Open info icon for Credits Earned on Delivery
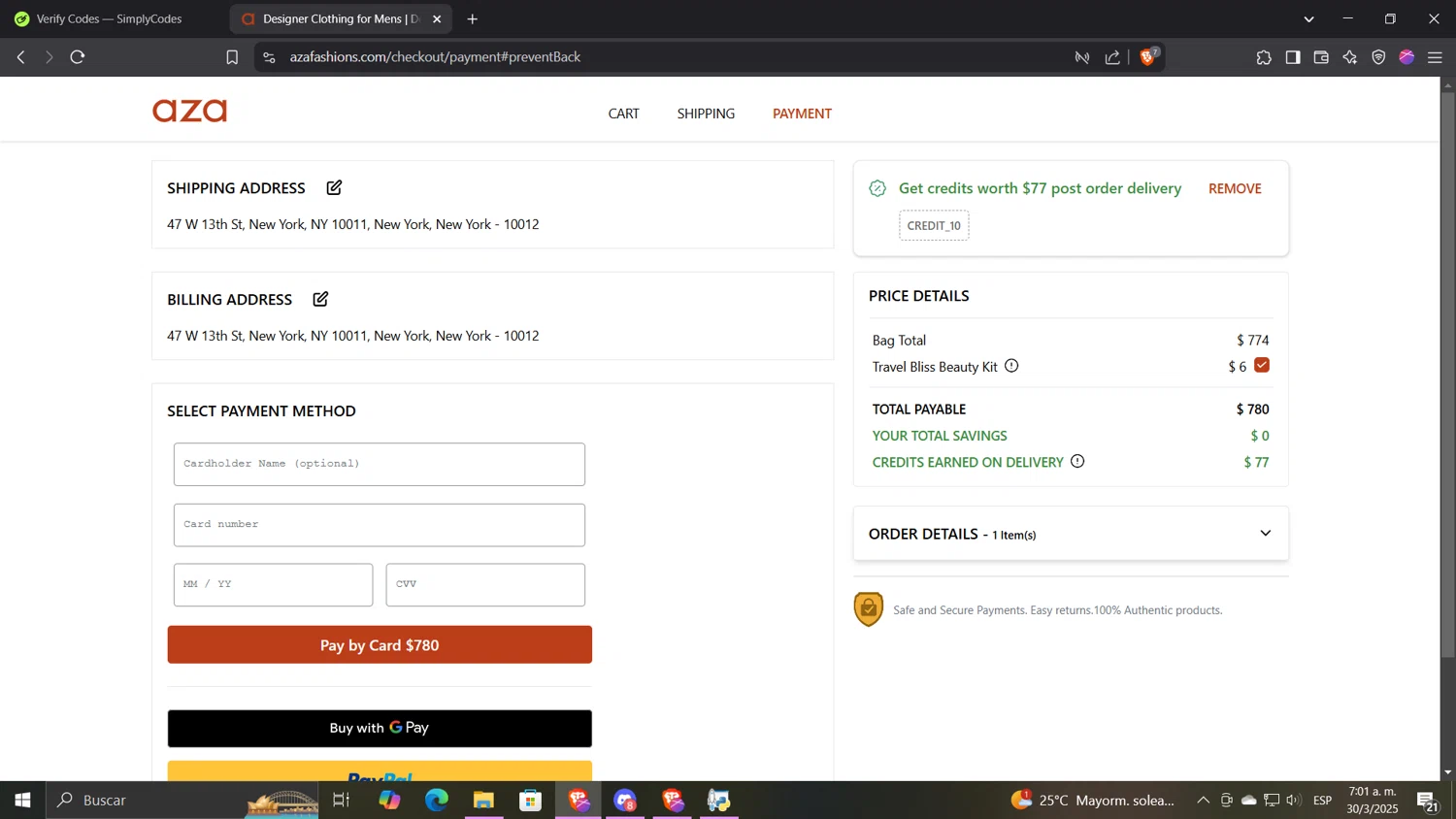1456x819 pixels. [x=1077, y=461]
